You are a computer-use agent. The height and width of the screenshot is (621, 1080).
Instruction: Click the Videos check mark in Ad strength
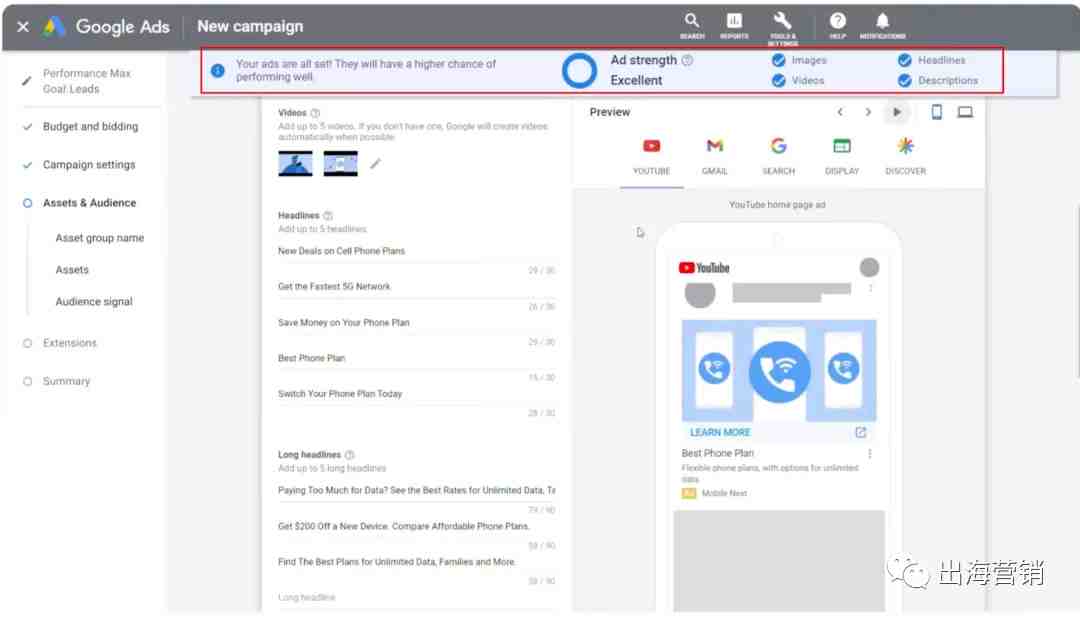(x=778, y=81)
